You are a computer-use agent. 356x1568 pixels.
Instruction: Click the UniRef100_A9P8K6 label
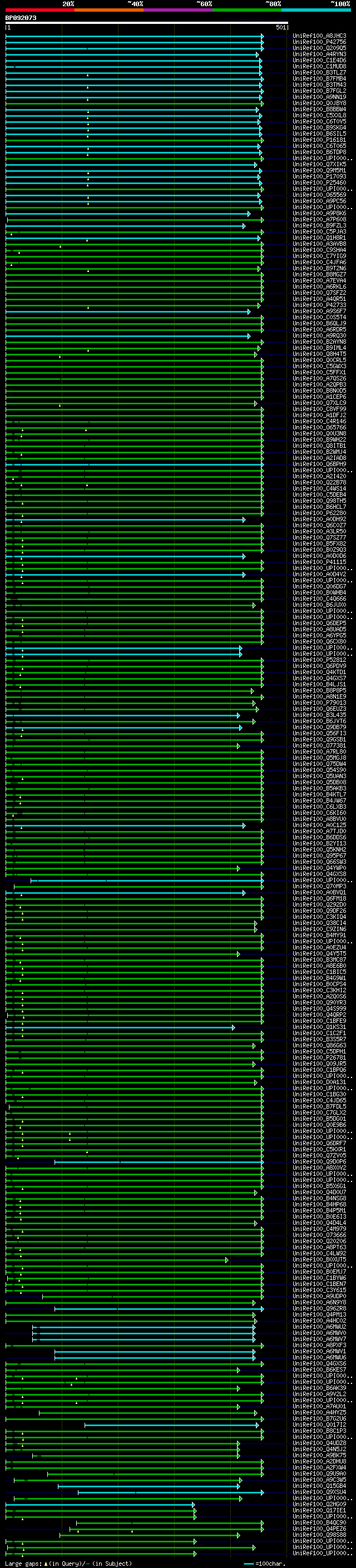pos(319,213)
